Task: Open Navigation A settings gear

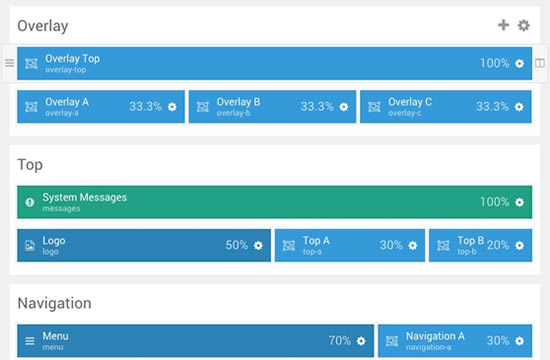Action: (519, 341)
